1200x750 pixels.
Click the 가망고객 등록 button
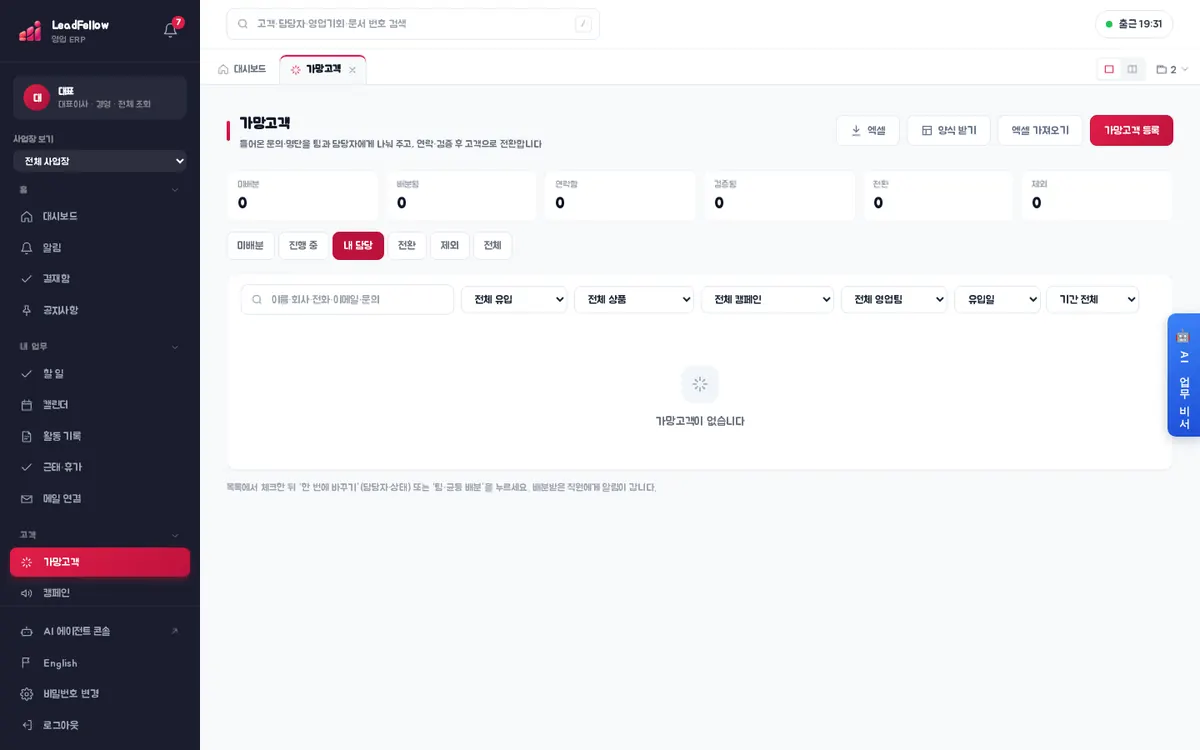click(x=1131, y=130)
